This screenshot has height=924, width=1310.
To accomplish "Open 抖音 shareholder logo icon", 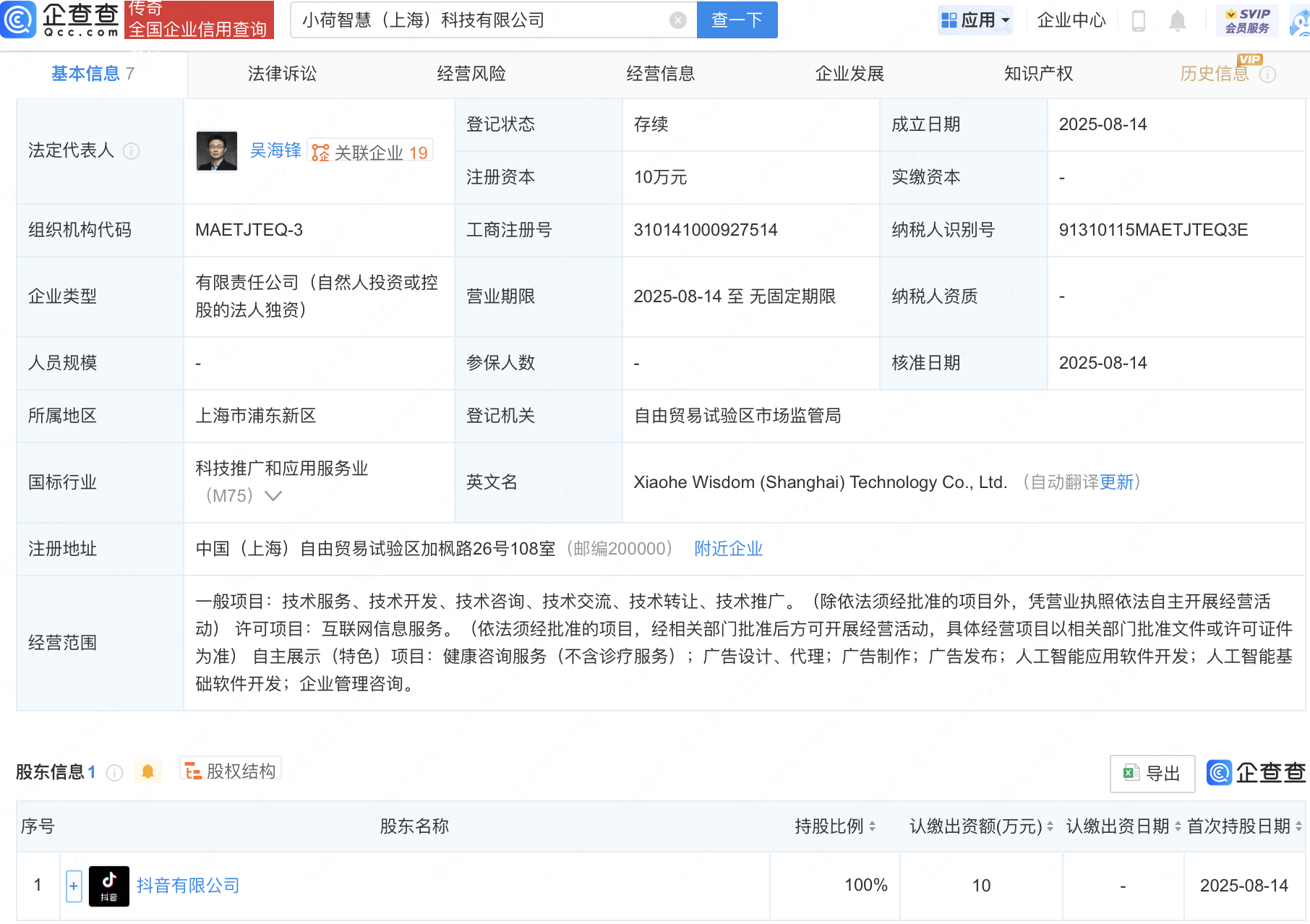I will 109,886.
